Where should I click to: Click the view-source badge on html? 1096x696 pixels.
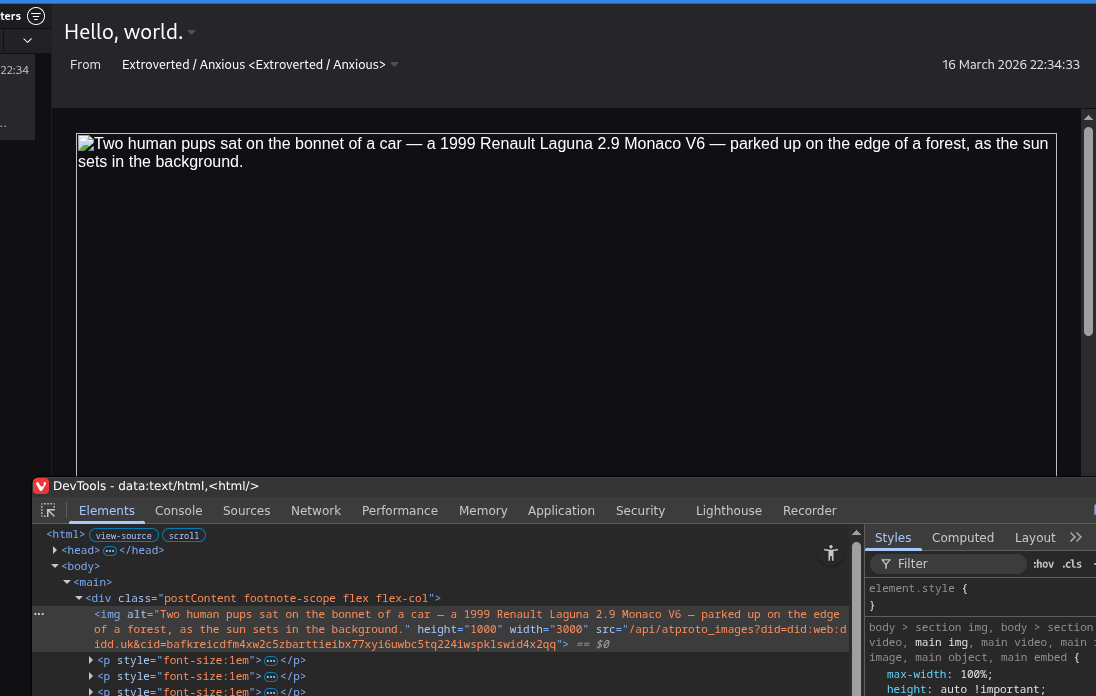pos(123,535)
